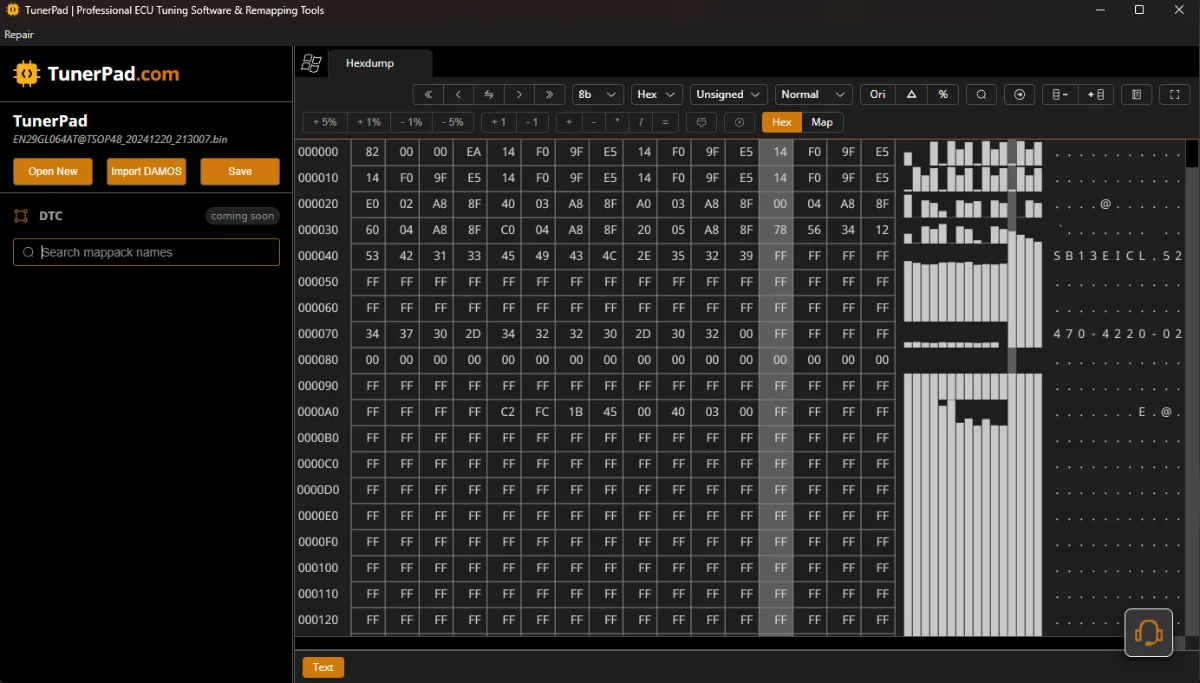
Task: Click the fullscreen expand icon
Action: (x=1175, y=95)
